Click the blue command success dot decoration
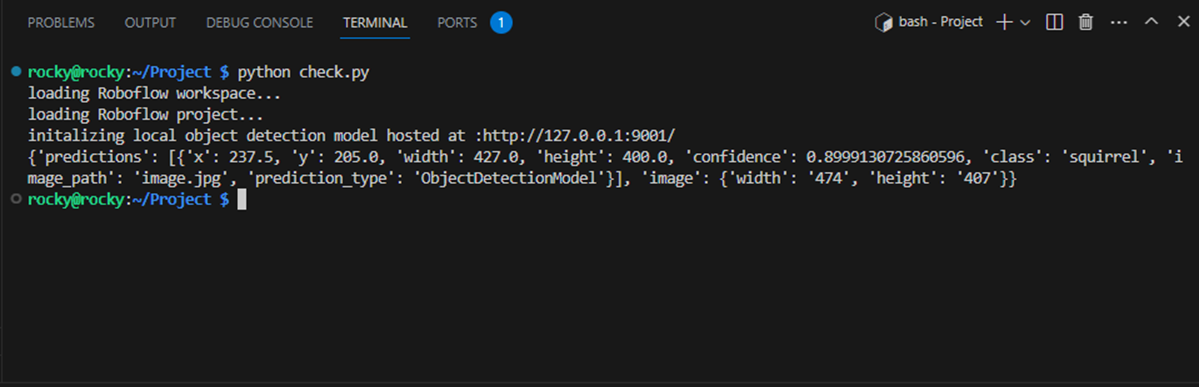 coord(17,72)
